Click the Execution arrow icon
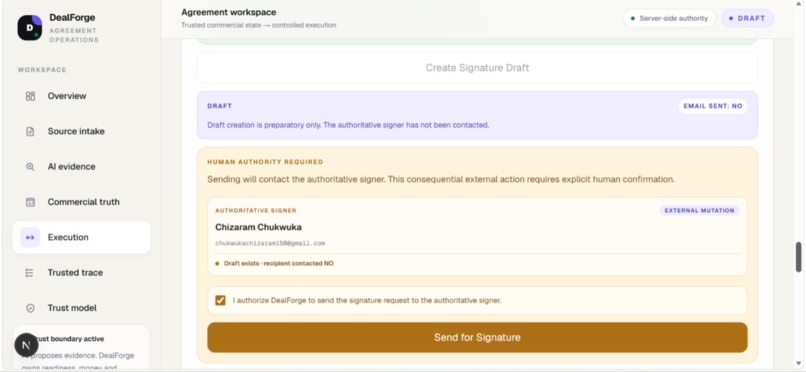806x372 pixels. (30, 237)
